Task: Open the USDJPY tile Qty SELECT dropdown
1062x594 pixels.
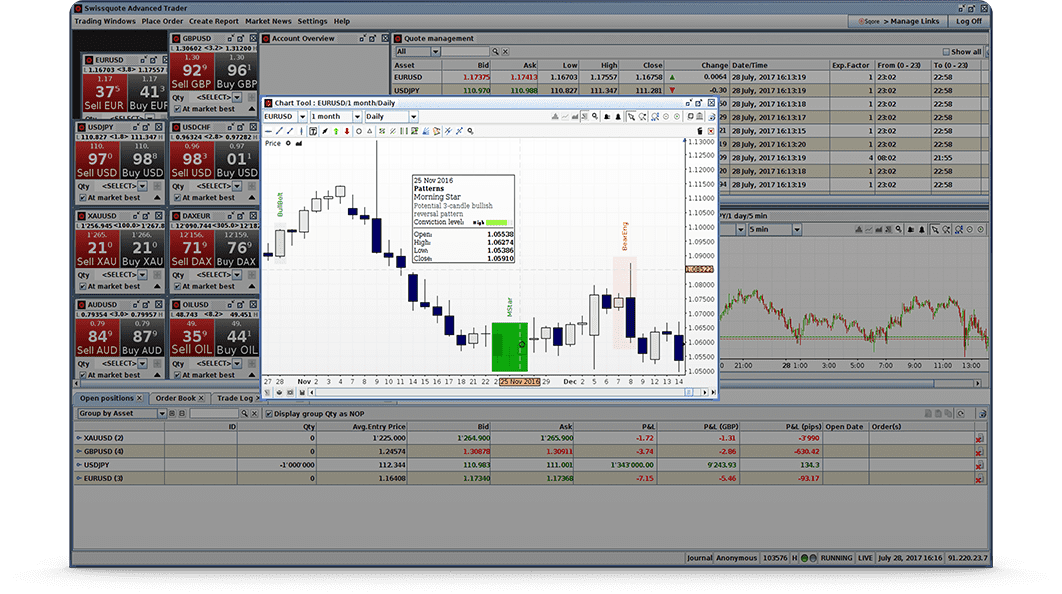Action: click(x=142, y=186)
